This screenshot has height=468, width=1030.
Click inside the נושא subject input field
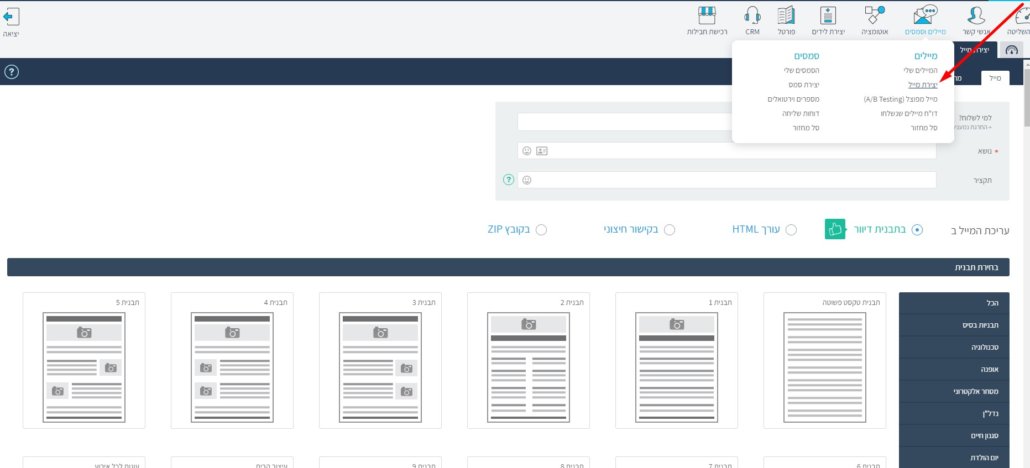pyautogui.click(x=727, y=151)
